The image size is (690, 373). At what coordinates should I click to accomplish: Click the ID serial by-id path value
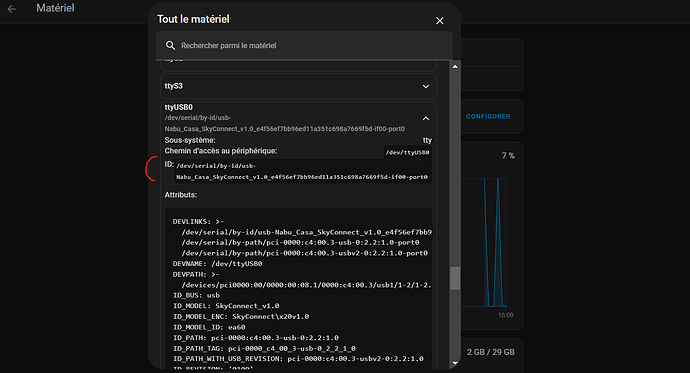point(302,172)
